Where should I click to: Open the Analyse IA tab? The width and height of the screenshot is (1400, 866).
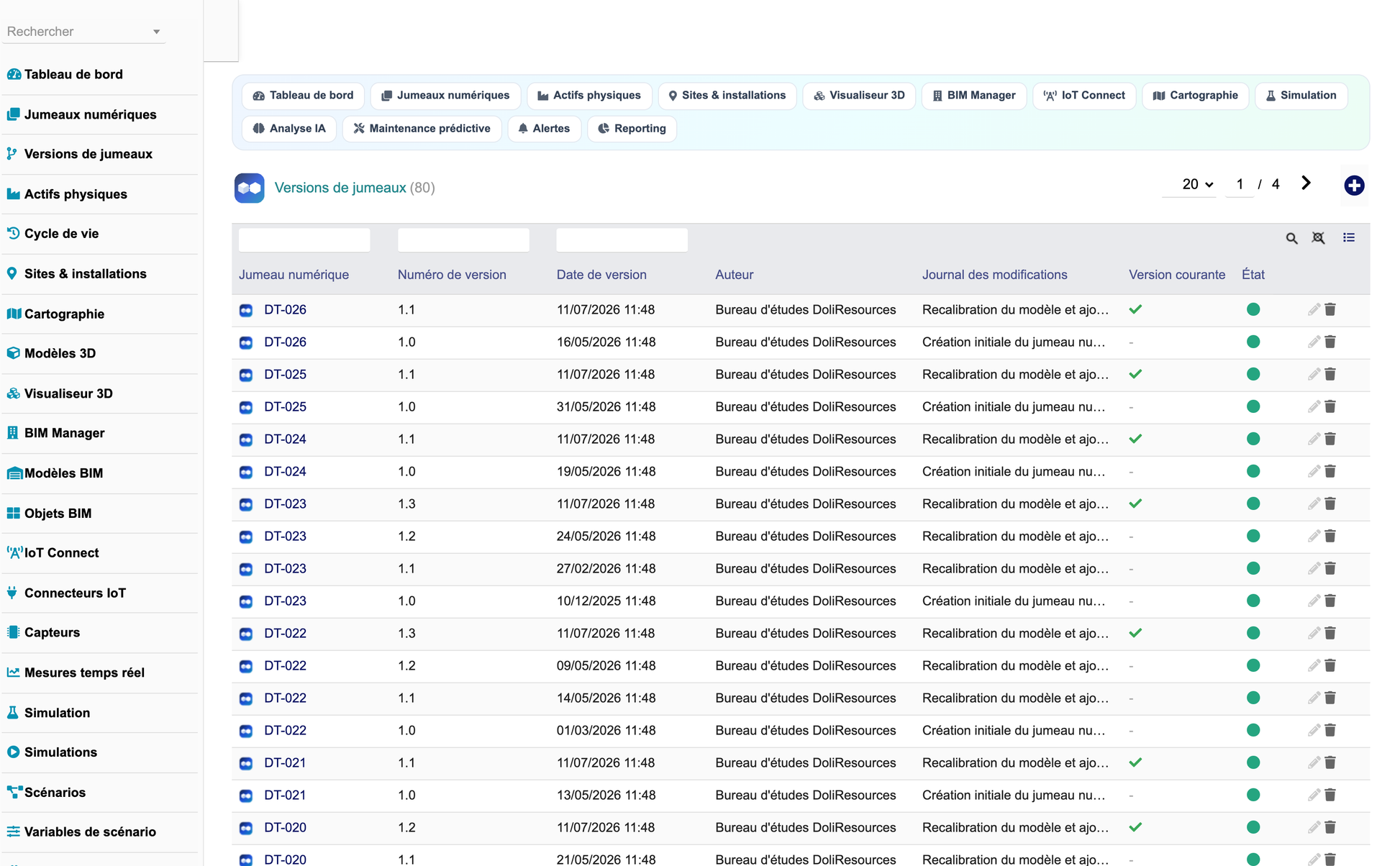(289, 129)
